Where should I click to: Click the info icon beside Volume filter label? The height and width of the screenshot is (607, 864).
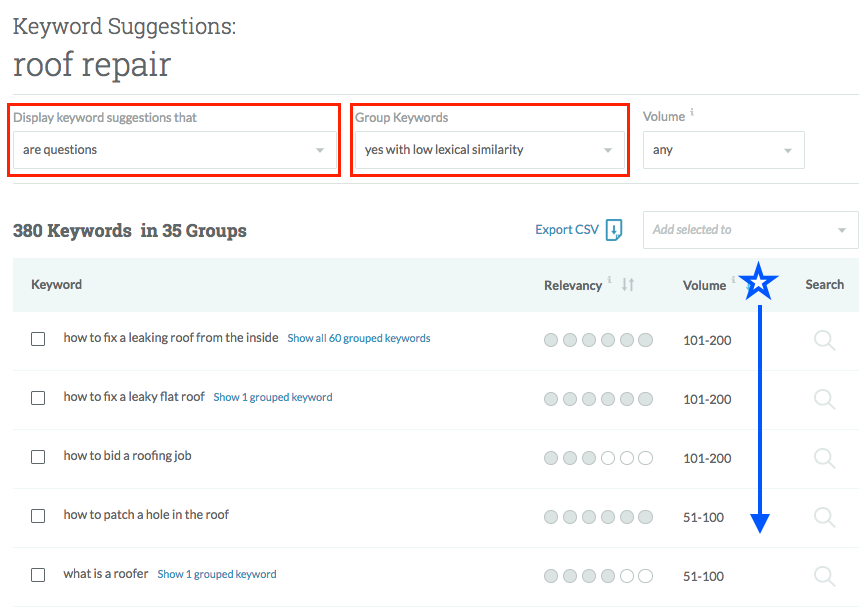[x=692, y=113]
